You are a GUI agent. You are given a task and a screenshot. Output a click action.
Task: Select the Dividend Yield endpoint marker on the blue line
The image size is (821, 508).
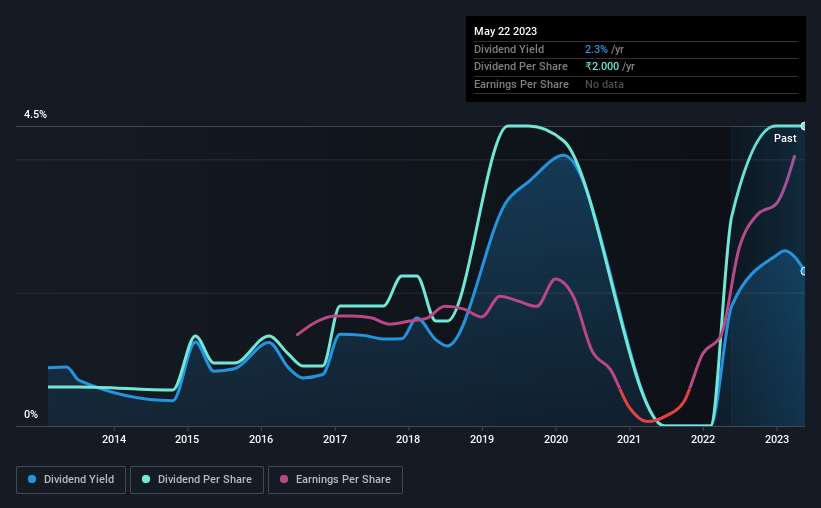[804, 271]
